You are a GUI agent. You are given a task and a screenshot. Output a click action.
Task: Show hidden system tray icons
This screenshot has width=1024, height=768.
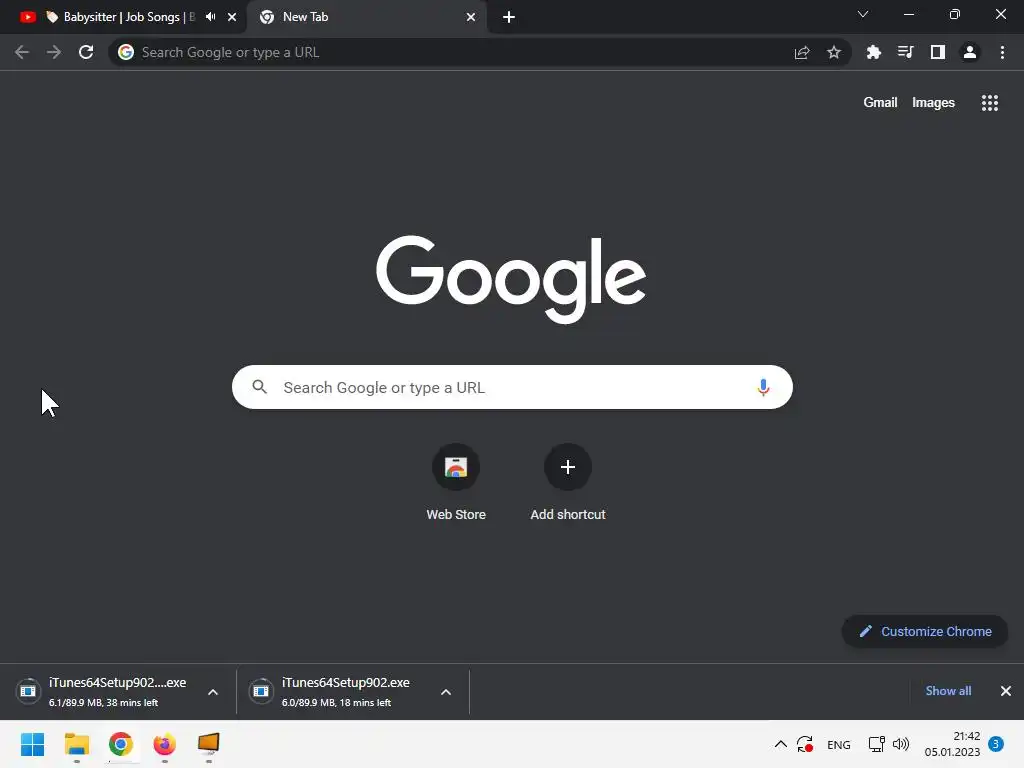coord(780,744)
